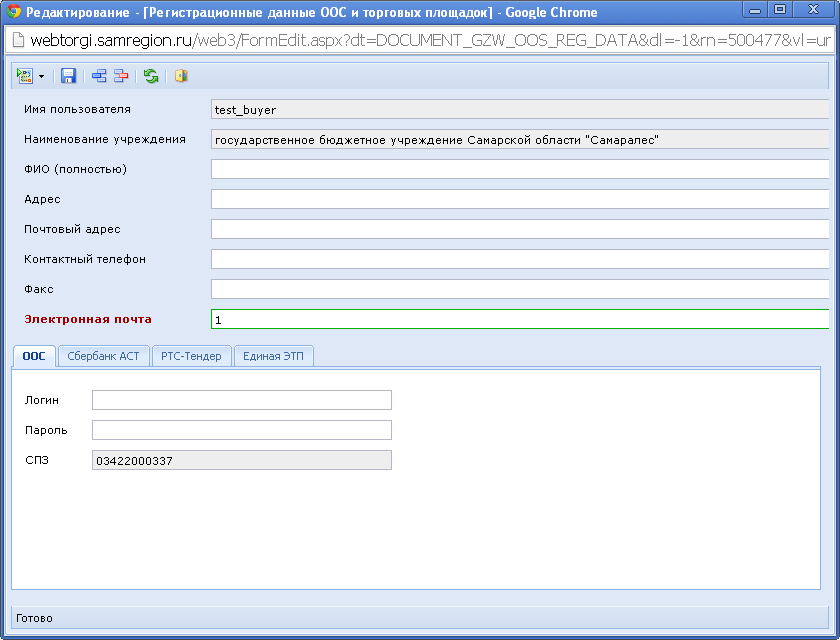This screenshot has height=640, width=840.
Task: Click the Логин input field
Action: [241, 400]
